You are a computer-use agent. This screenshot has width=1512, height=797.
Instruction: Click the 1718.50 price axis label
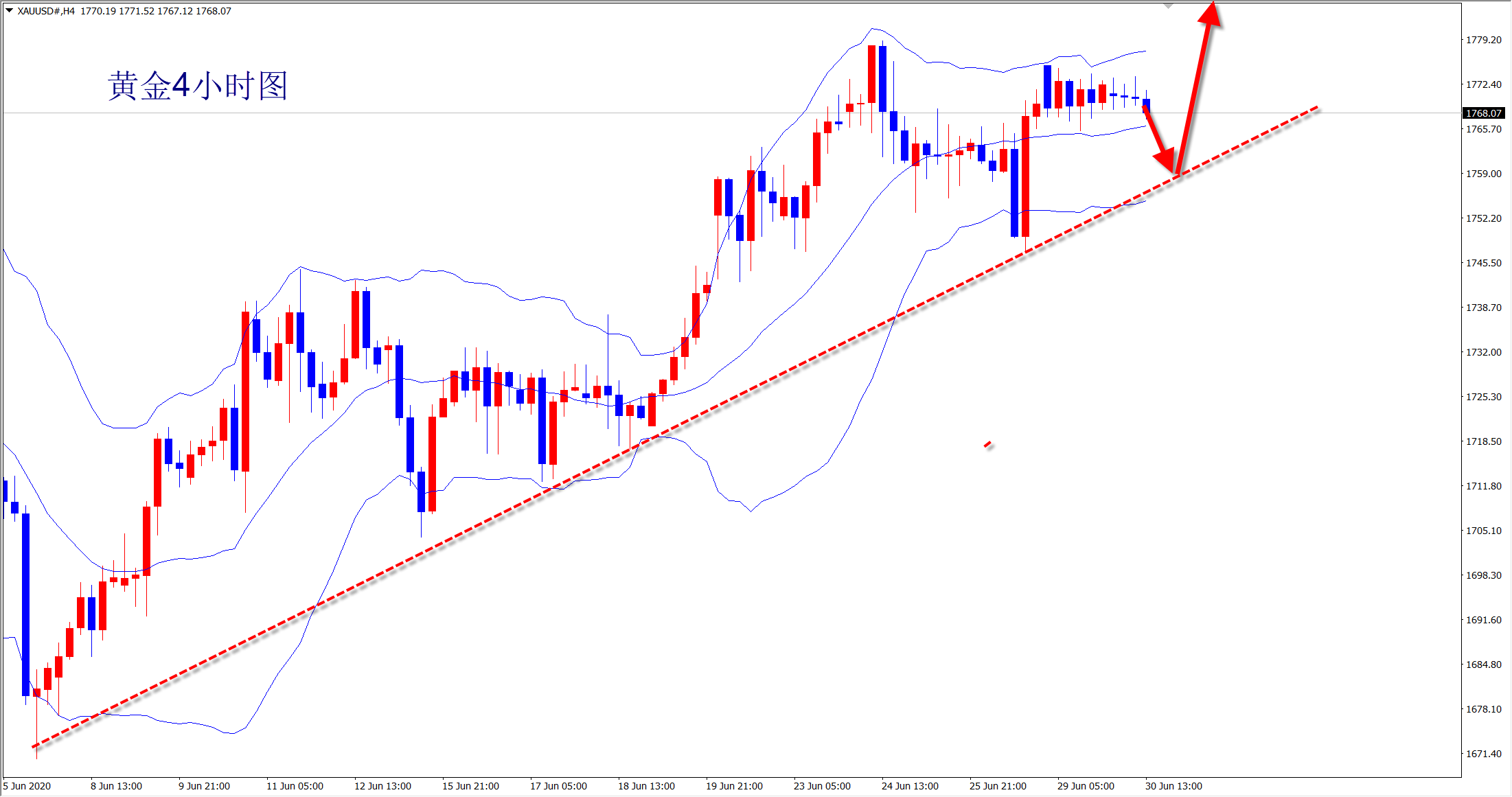[x=1484, y=441]
